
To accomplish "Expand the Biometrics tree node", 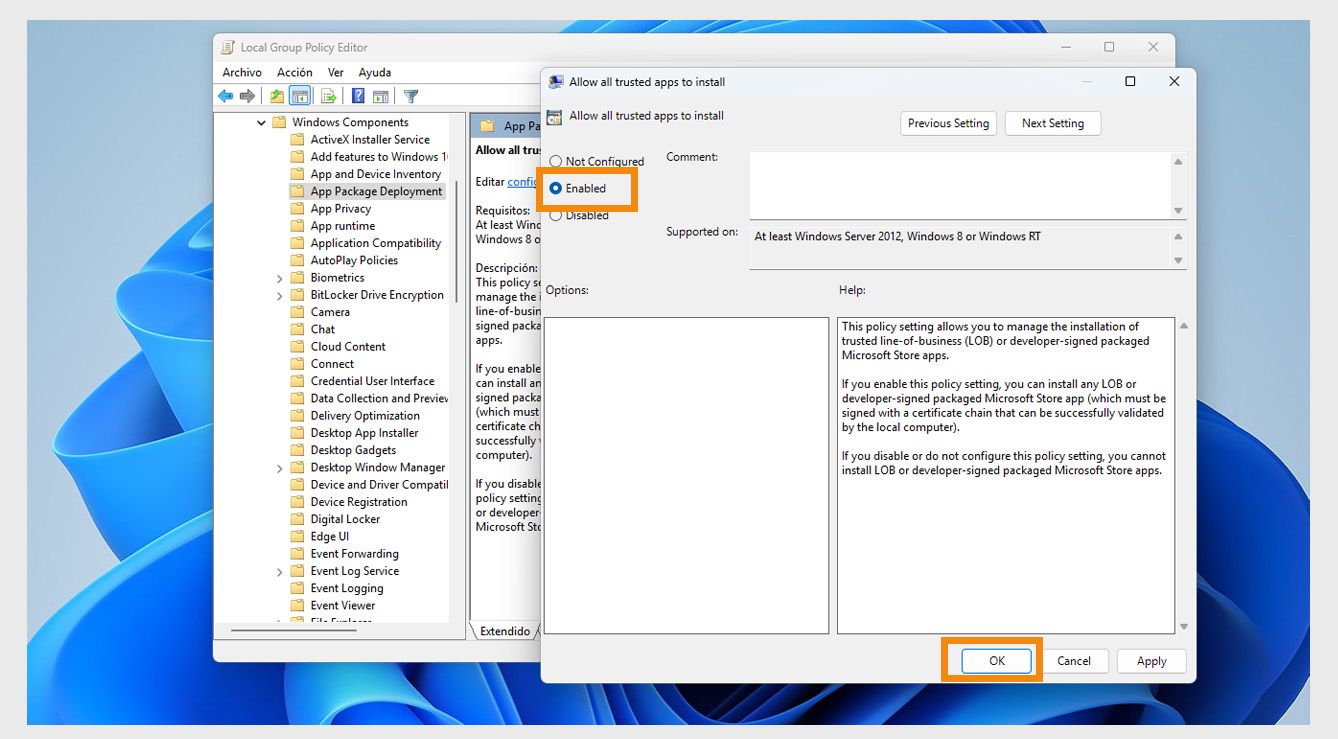I will click(x=280, y=278).
